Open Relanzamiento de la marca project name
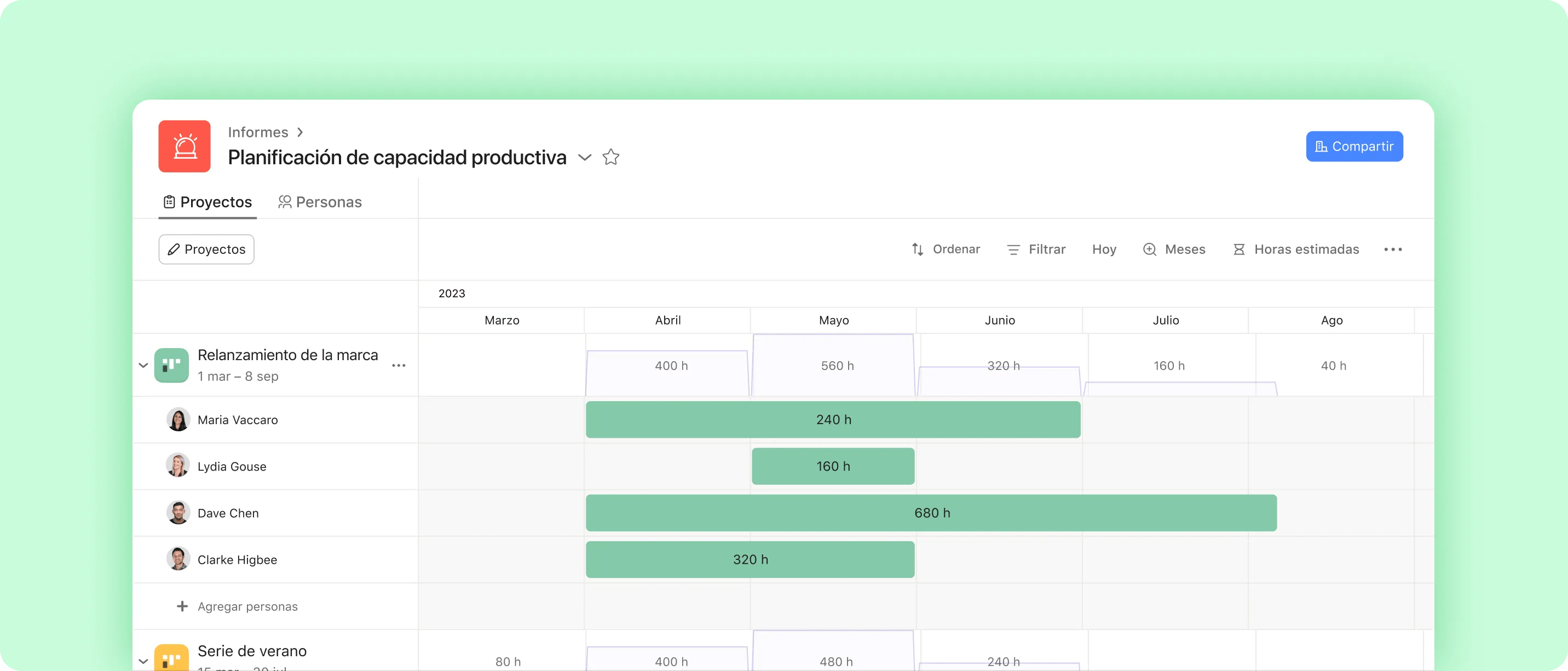This screenshot has width=1568, height=671. (288, 355)
